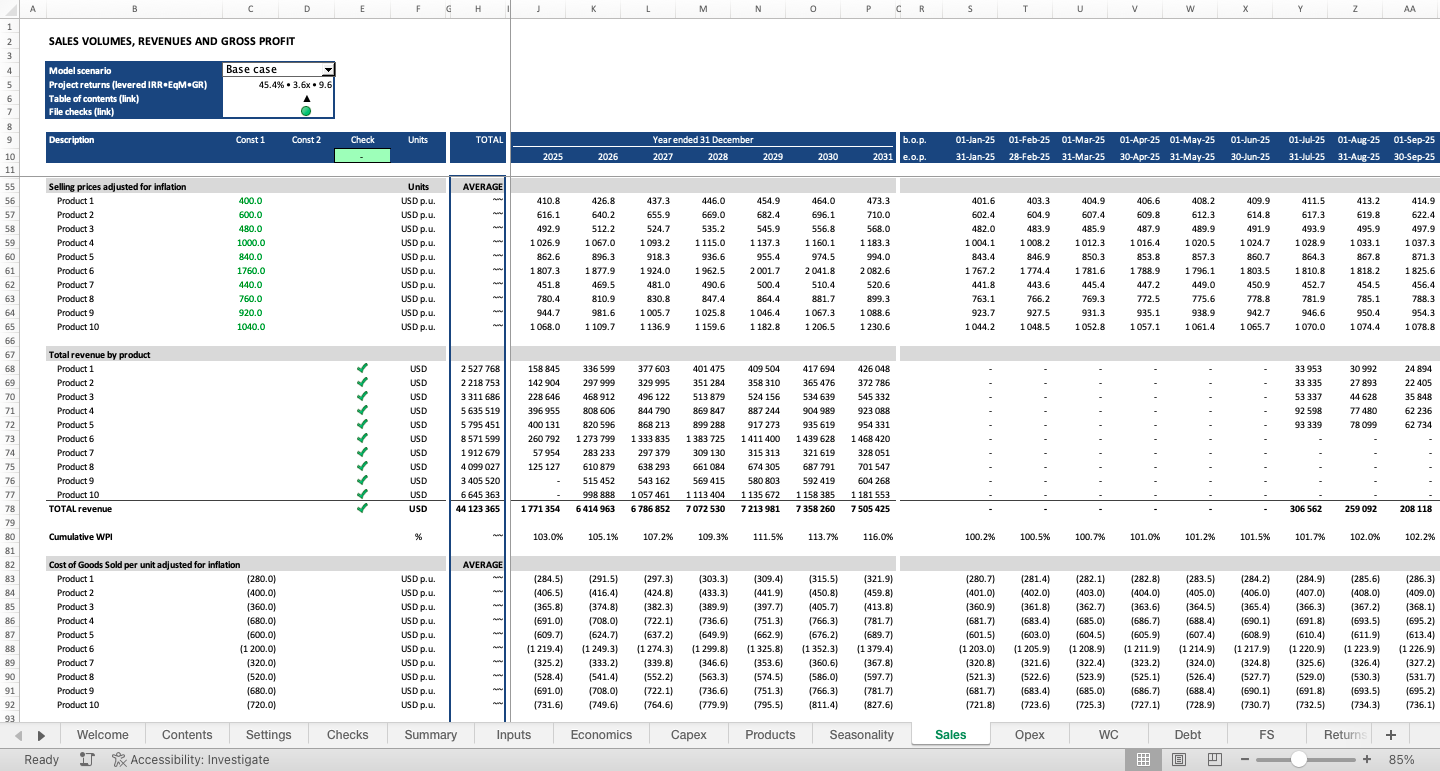
Task: Go to the Inputs sheet tab
Action: [514, 735]
